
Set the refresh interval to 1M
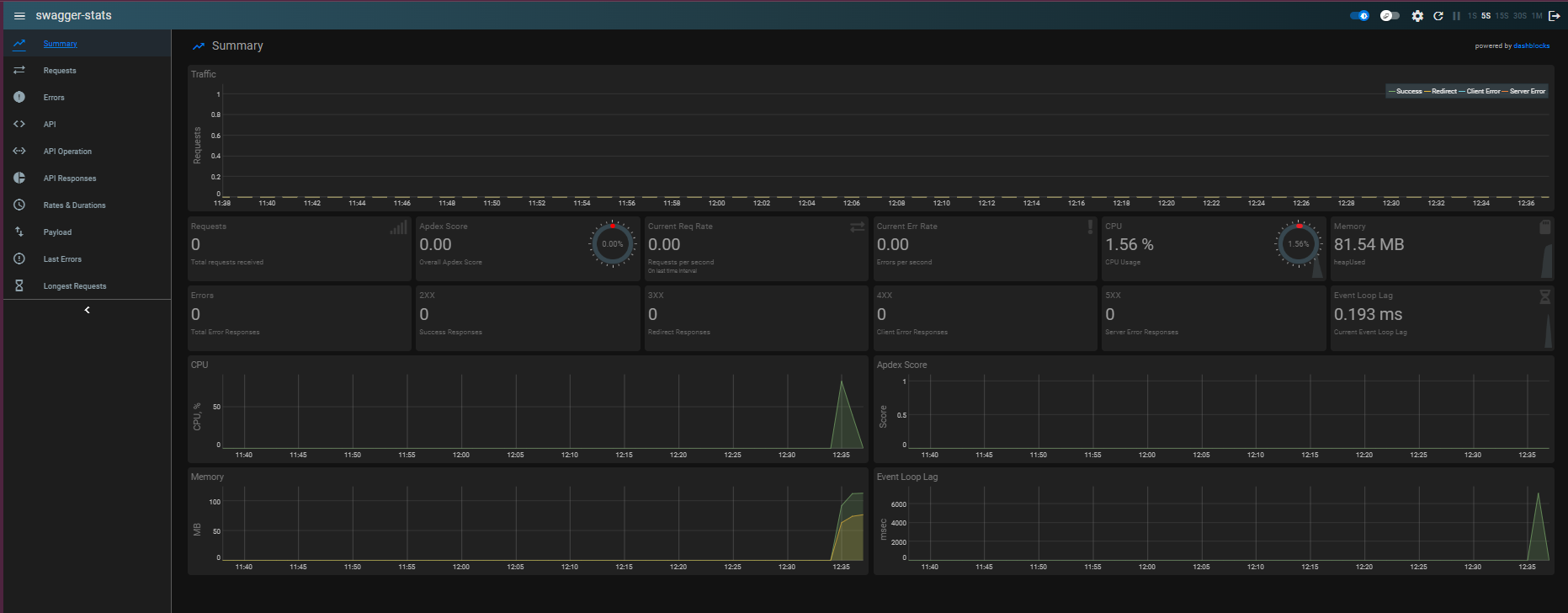click(1537, 16)
